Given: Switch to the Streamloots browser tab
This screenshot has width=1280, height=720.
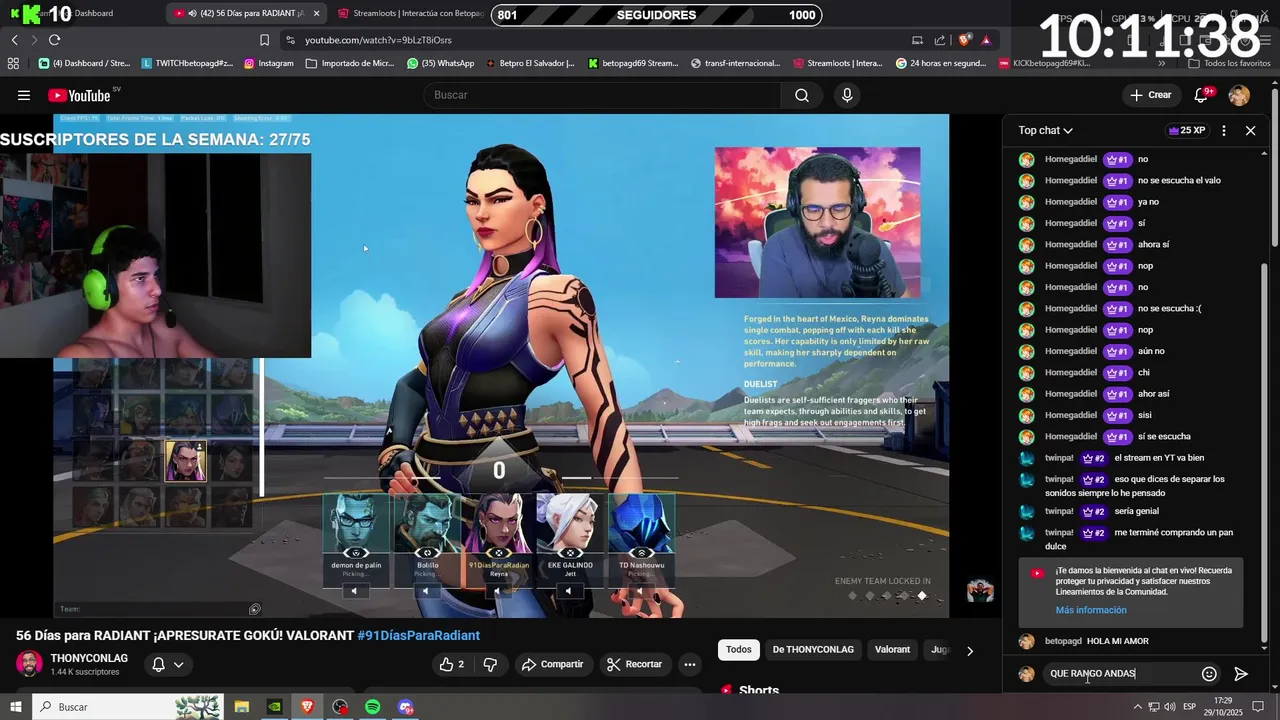Looking at the screenshot, I should (410, 13).
